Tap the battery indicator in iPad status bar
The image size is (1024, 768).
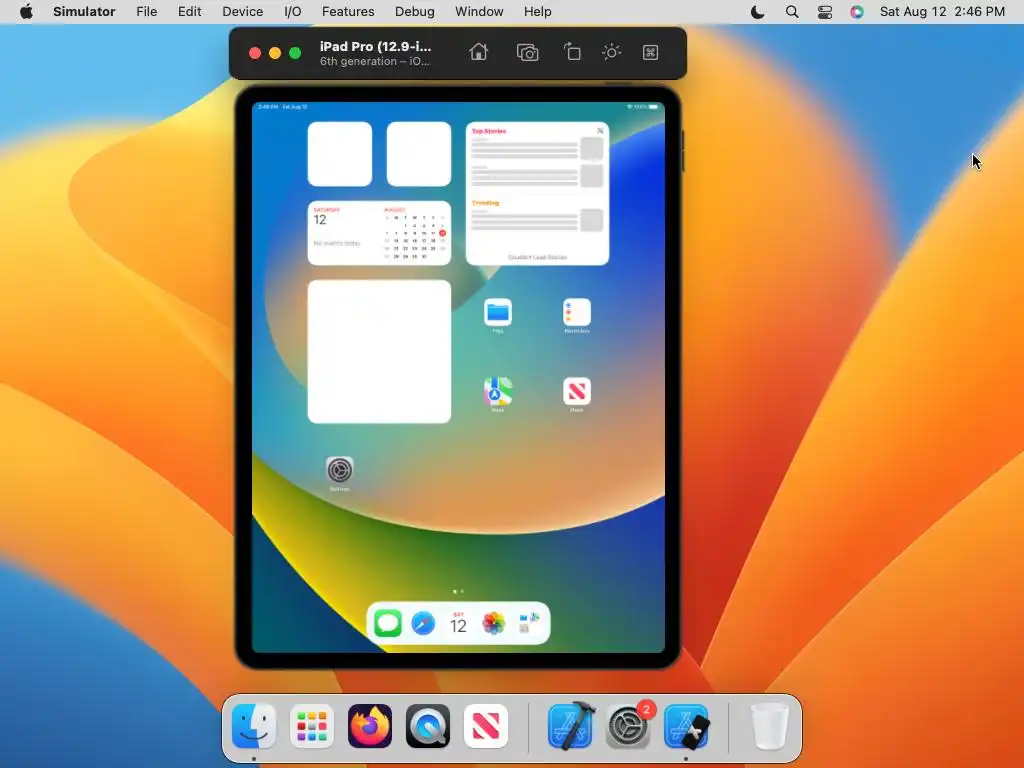[x=653, y=106]
